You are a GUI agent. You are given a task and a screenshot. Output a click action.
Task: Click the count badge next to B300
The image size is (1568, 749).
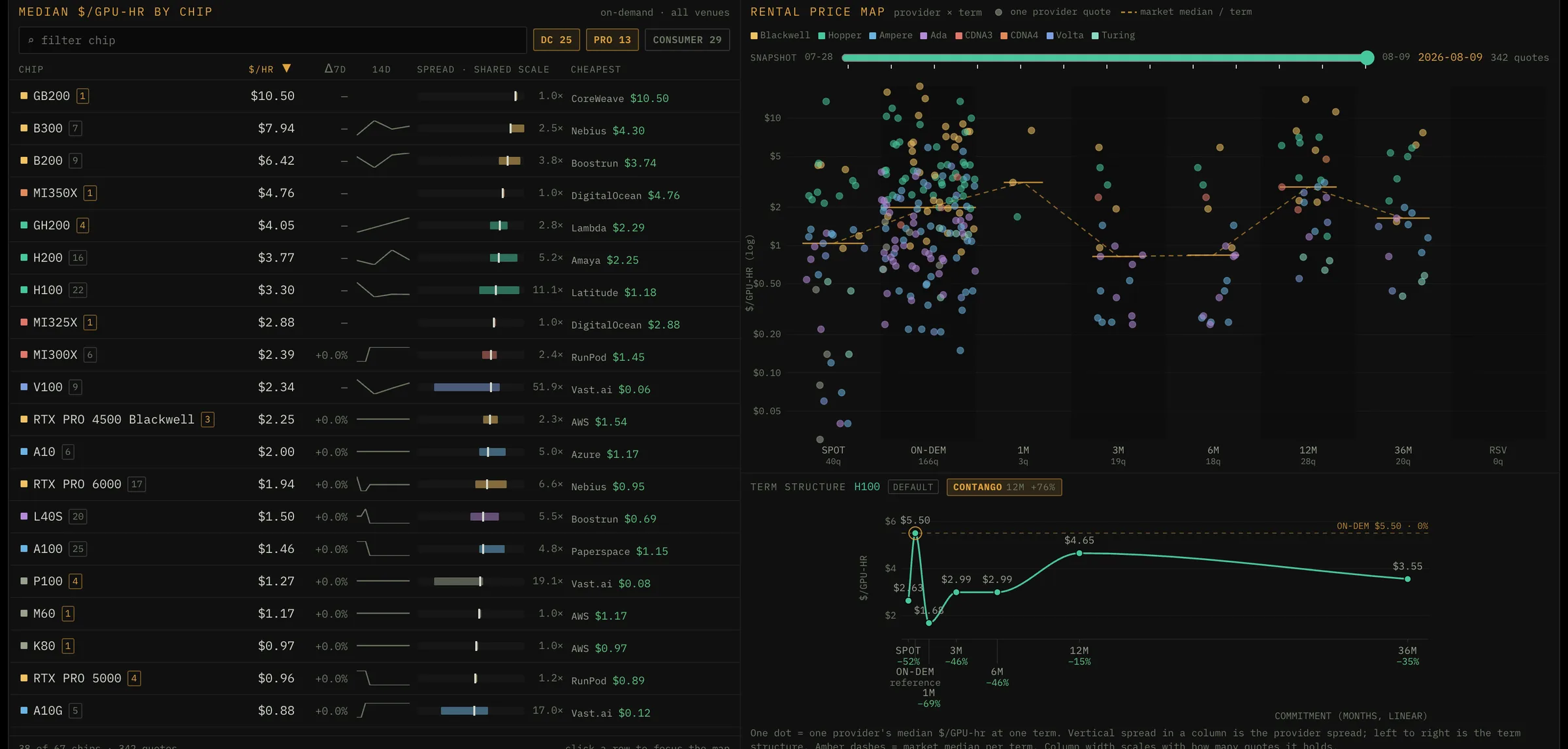75,129
